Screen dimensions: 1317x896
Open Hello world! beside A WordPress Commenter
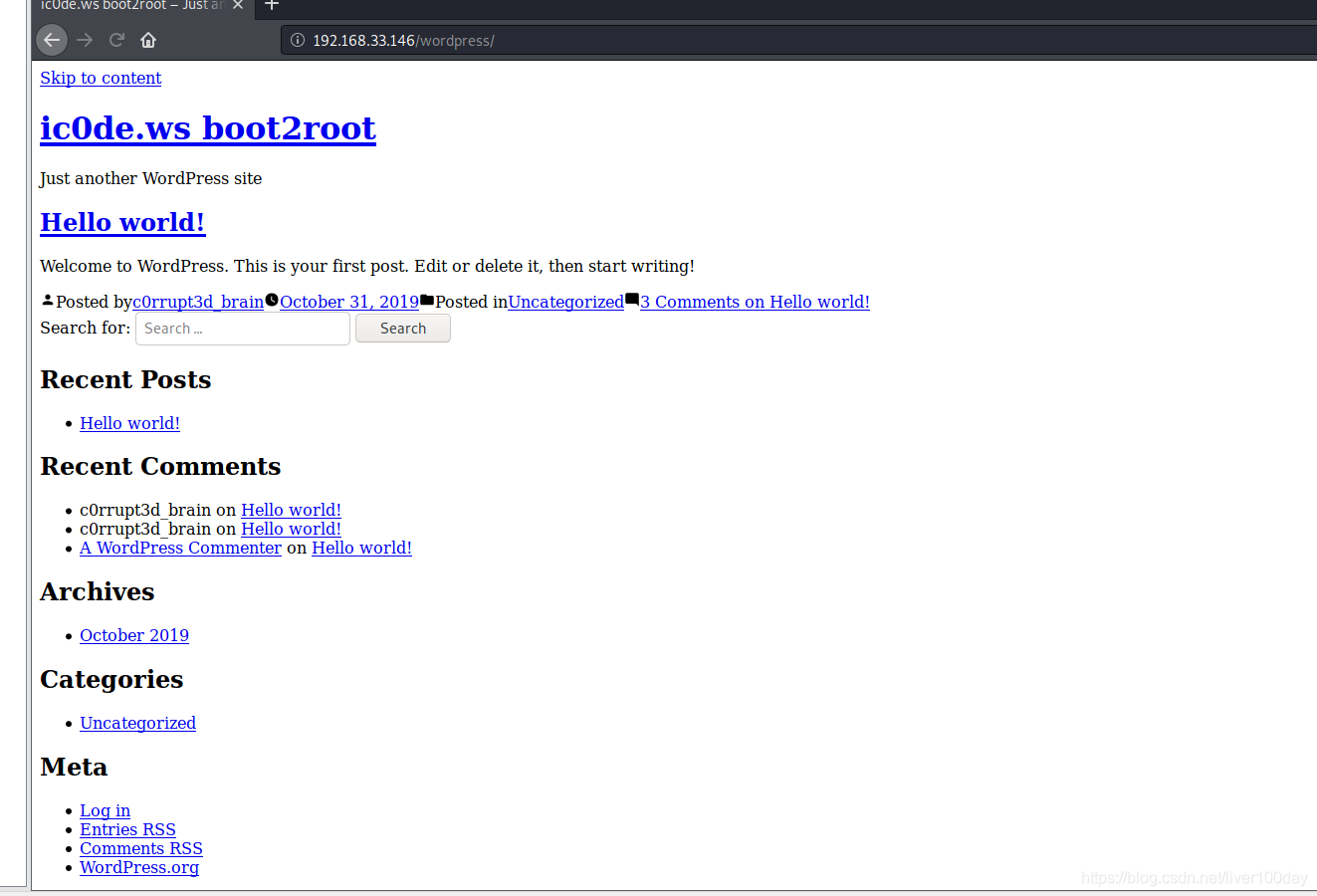point(361,548)
